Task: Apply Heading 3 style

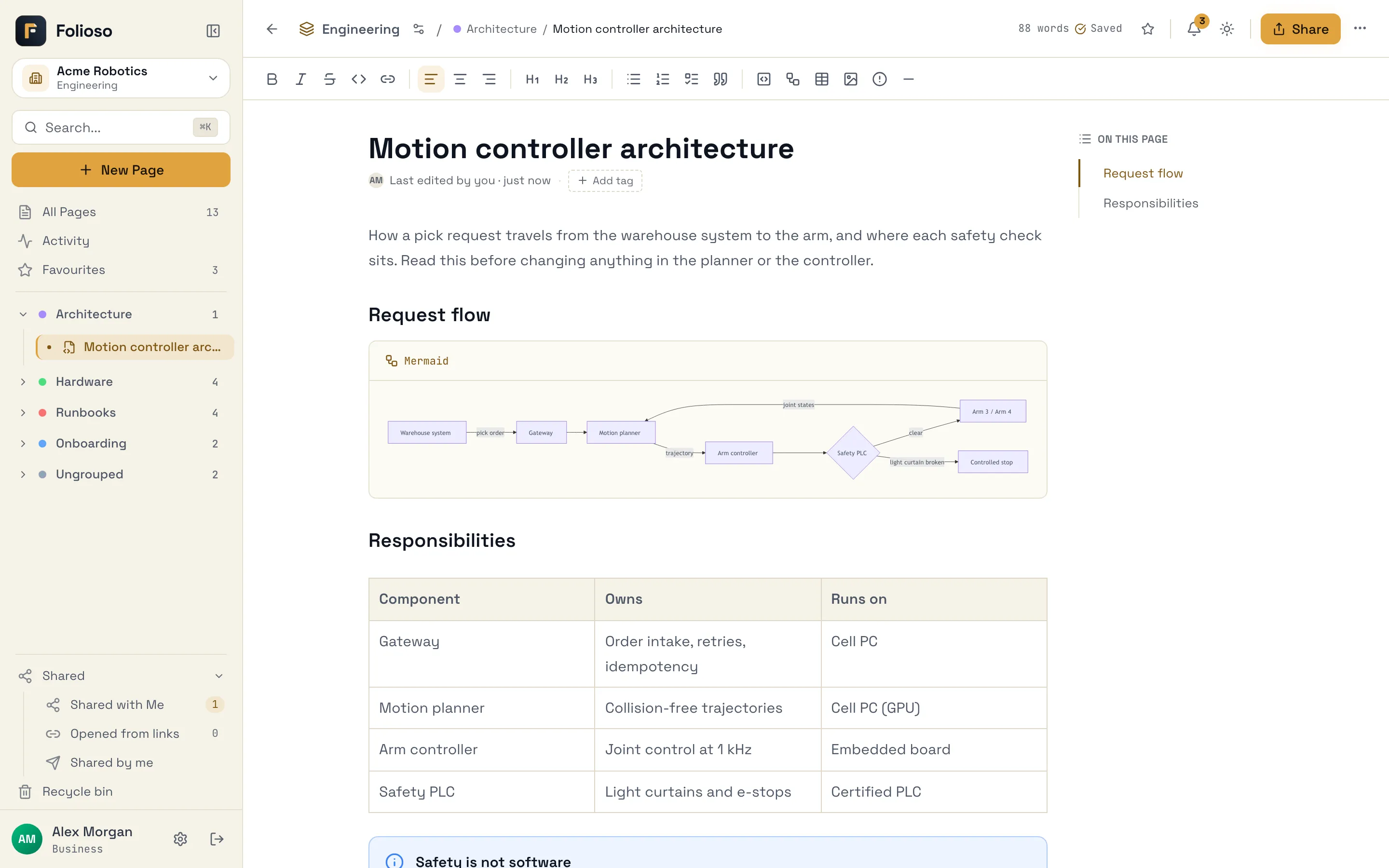Action: tap(590, 79)
